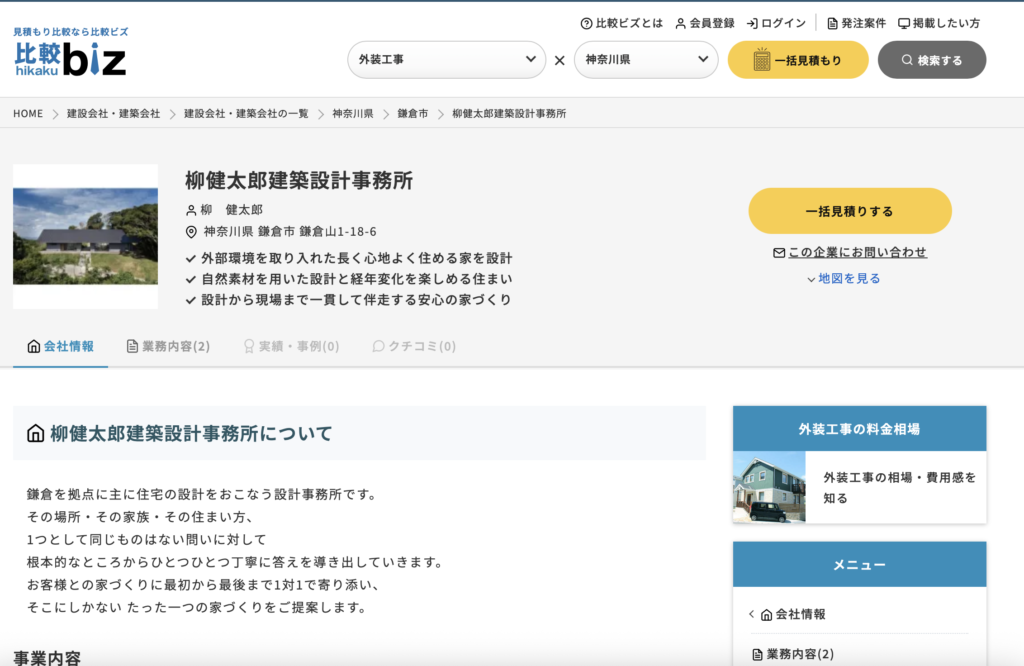The height and width of the screenshot is (666, 1024).
Task: Click the 一括見積もり calculator button
Action: 798,60
